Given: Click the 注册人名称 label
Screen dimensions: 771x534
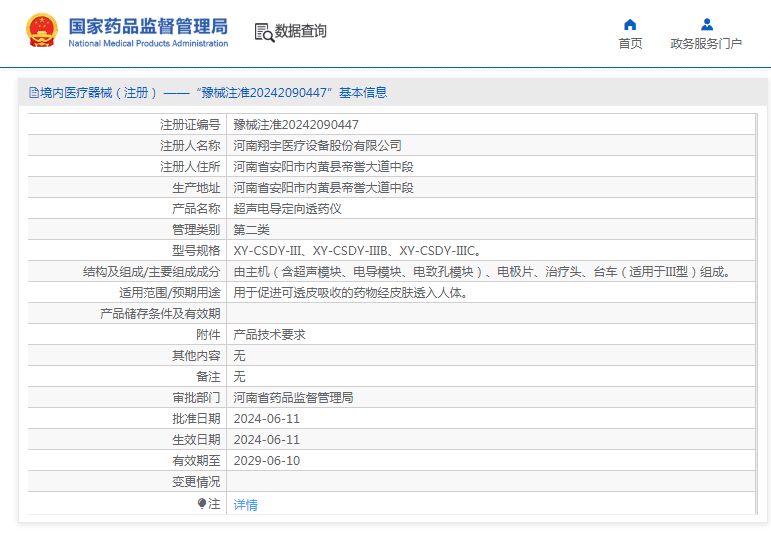Looking at the screenshot, I should point(190,146).
